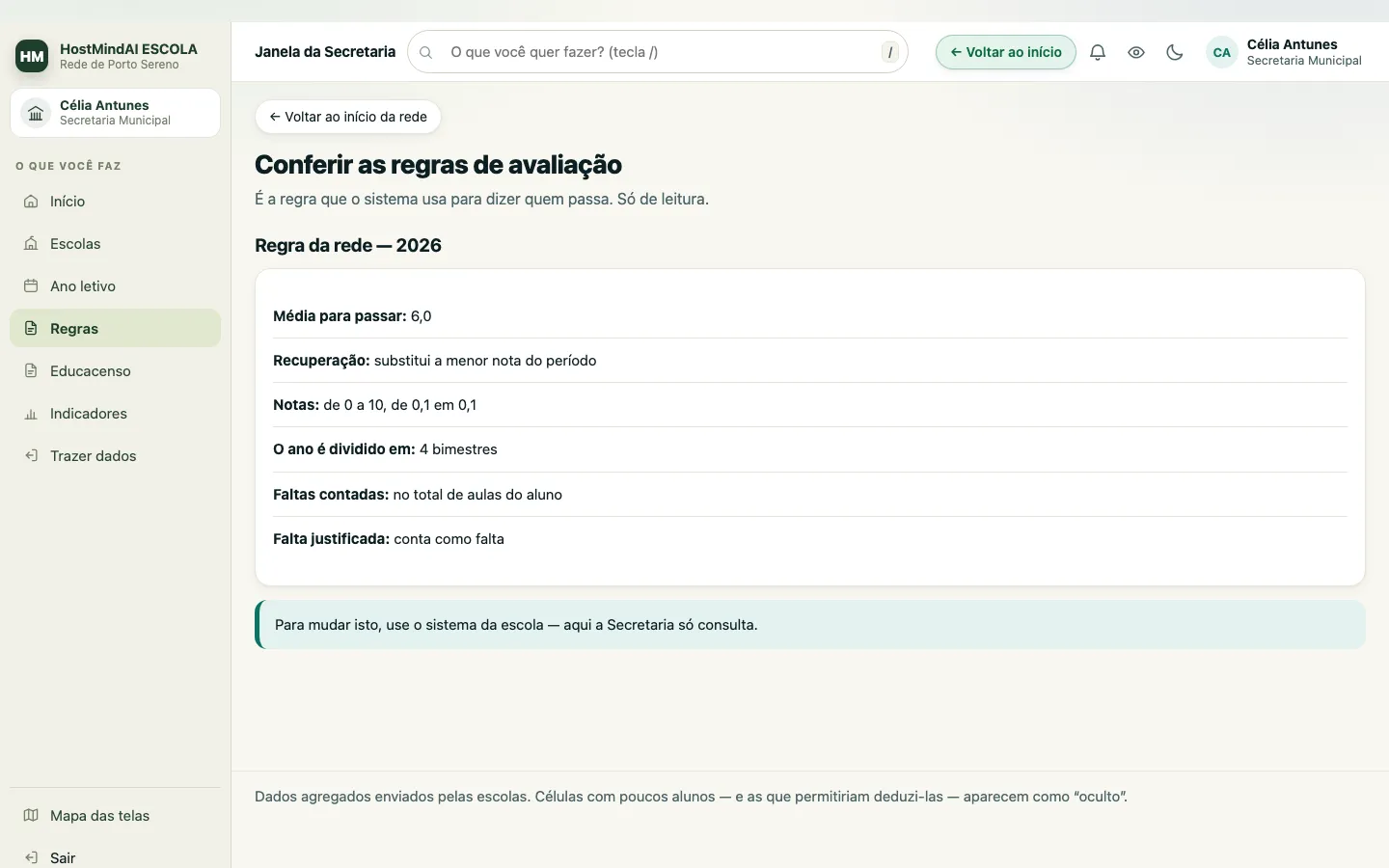Click the HostMindAI ESCOLA brand name
The image size is (1389, 868).
(x=128, y=49)
